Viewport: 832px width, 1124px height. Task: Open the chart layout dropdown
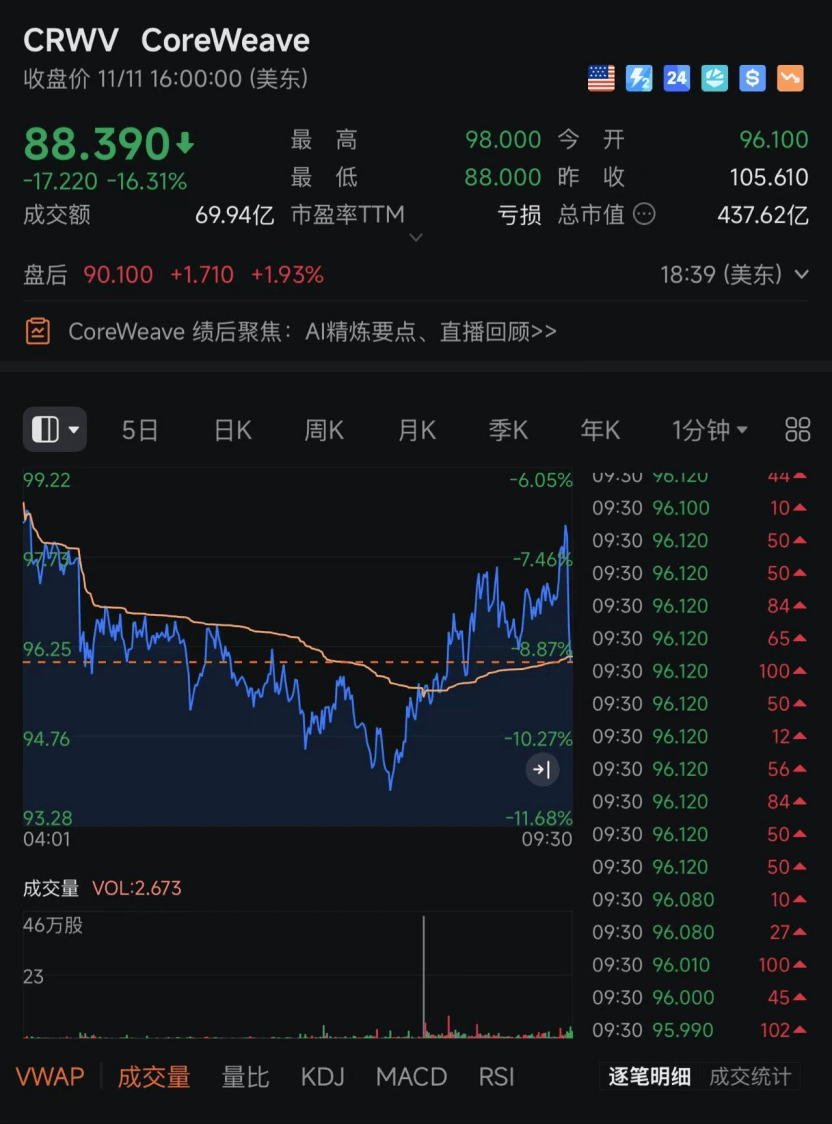55,430
